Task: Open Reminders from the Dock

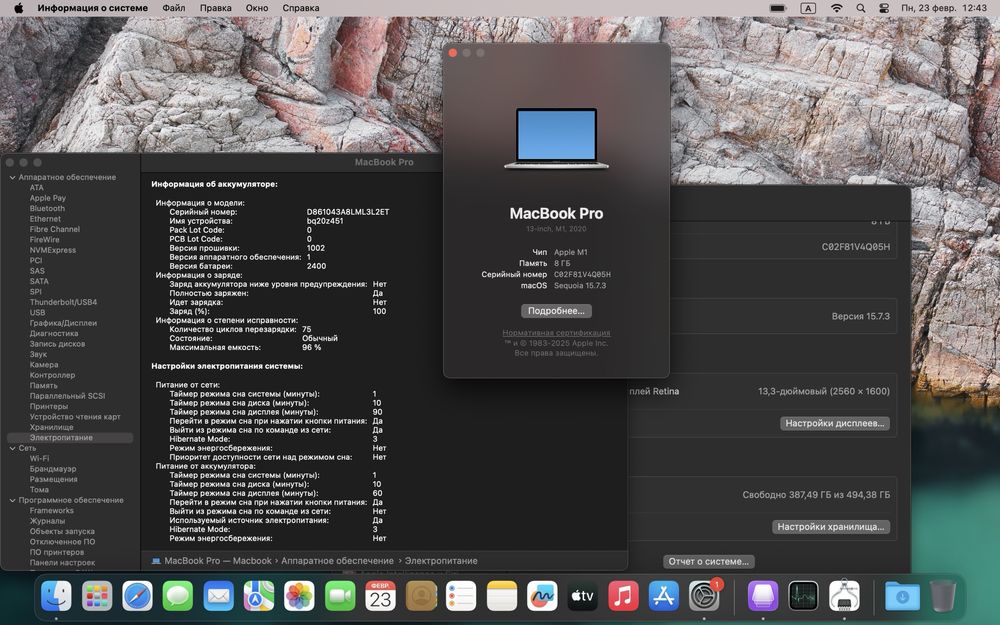Action: (461, 596)
